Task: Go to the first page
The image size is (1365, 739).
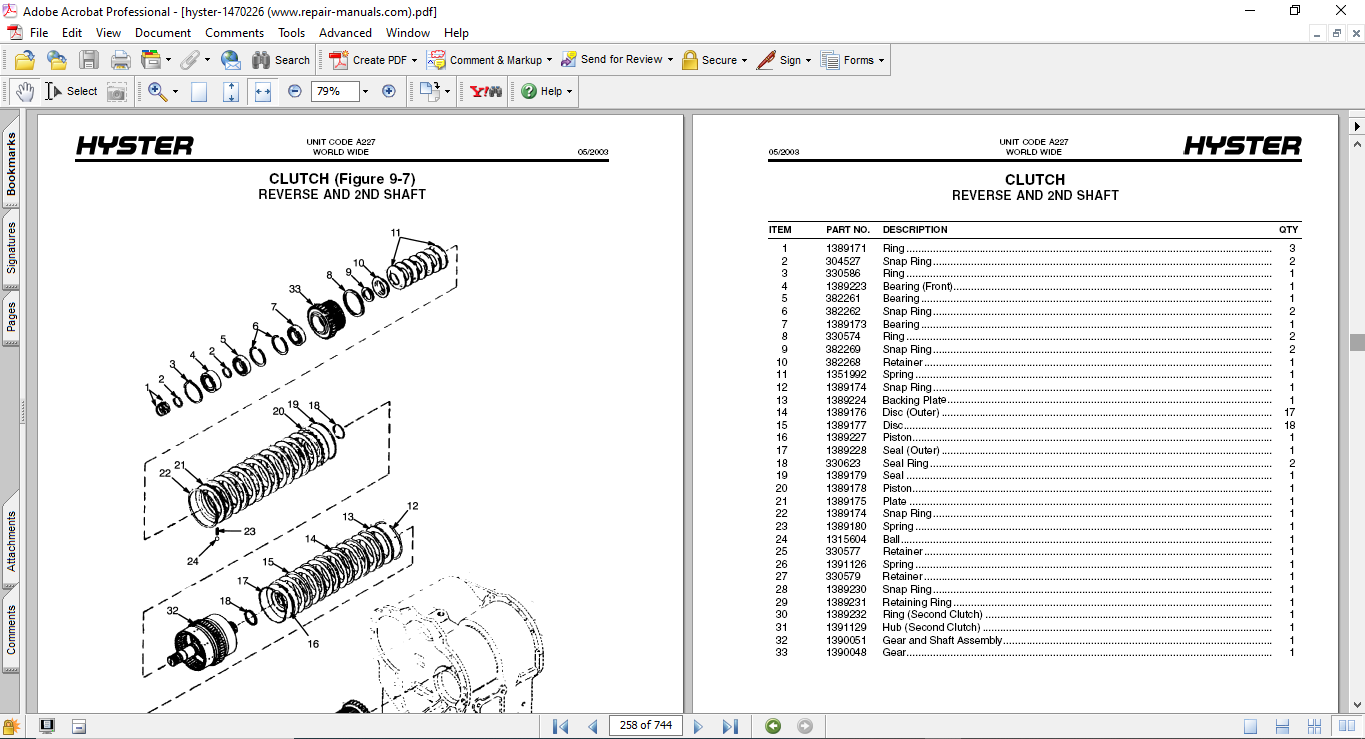Action: pyautogui.click(x=560, y=726)
